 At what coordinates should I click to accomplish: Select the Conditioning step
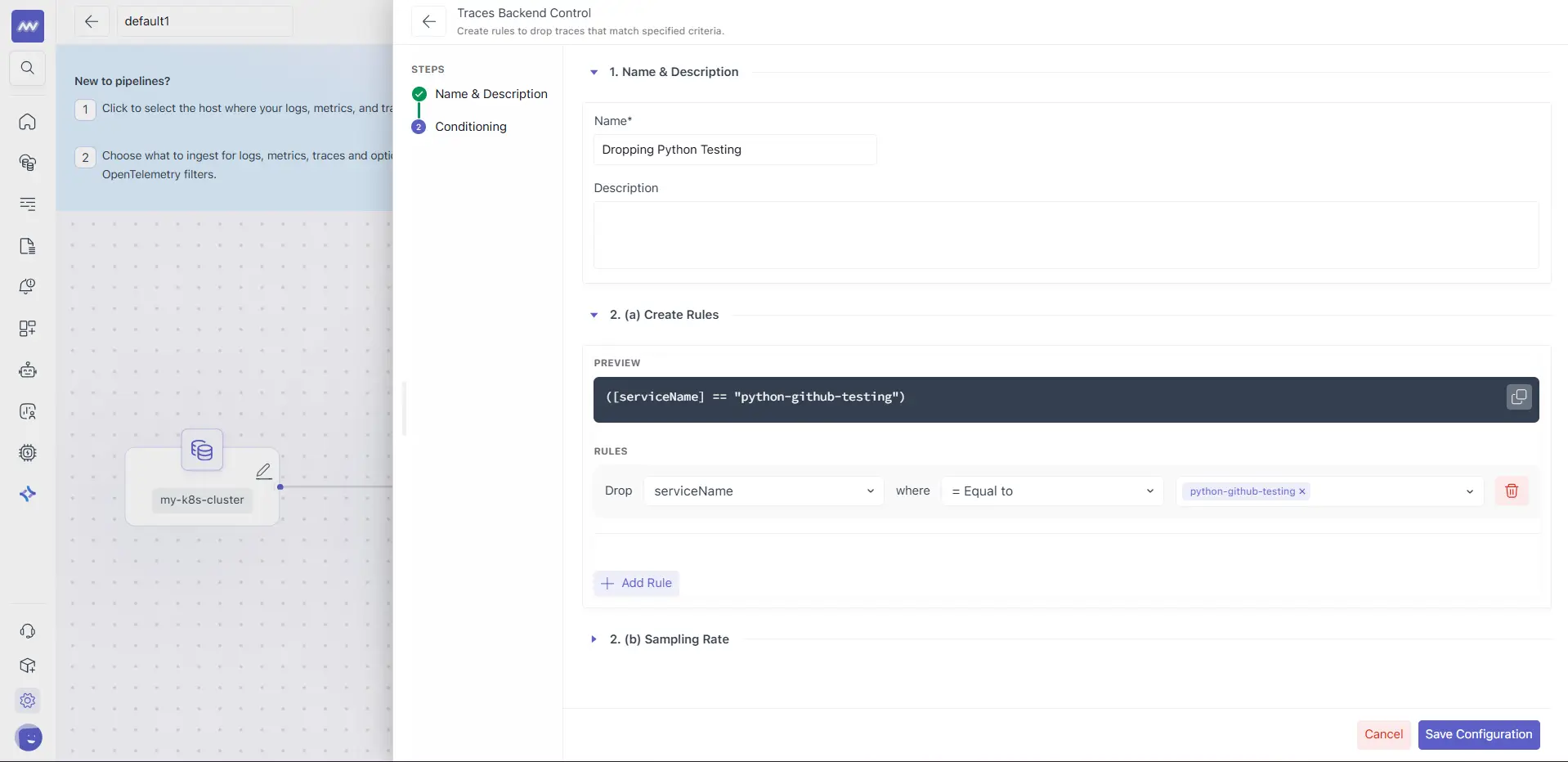[470, 127]
